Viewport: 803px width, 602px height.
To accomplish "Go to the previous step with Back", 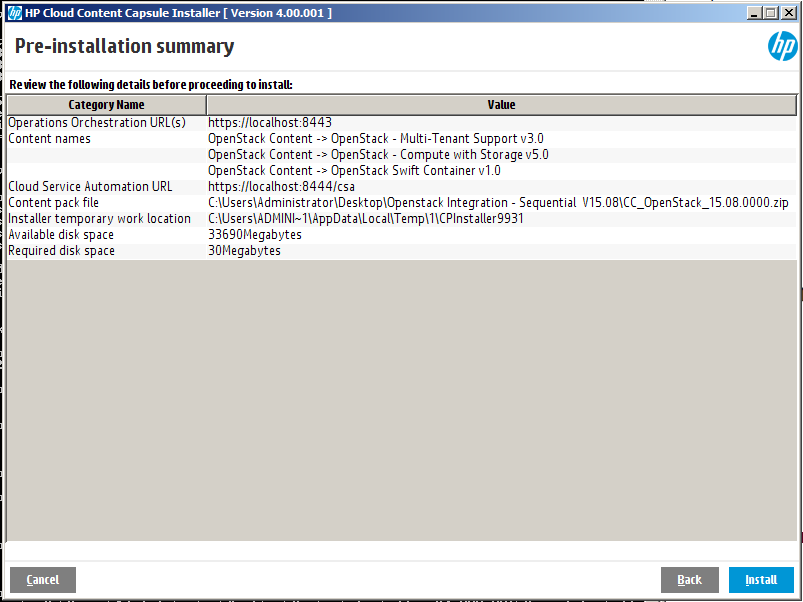I will (x=689, y=580).
